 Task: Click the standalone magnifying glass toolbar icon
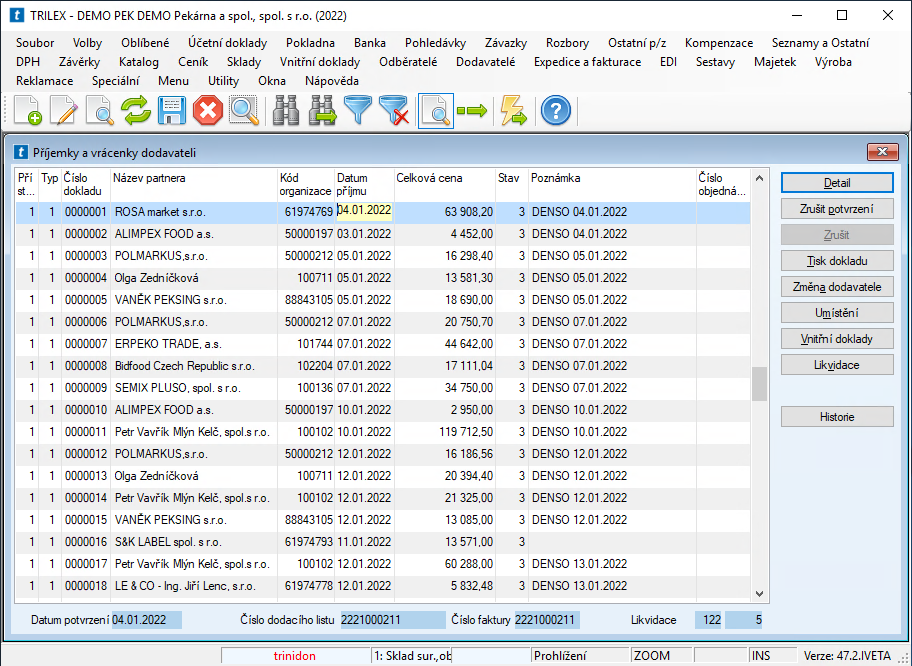(x=244, y=110)
